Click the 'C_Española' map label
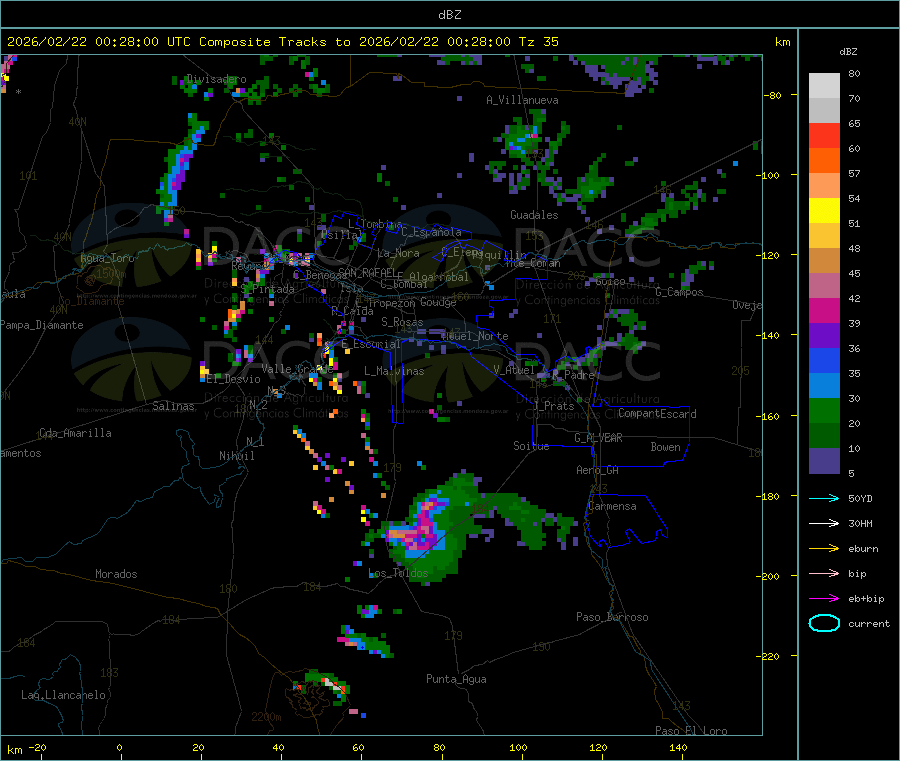Viewport: 900px width, 761px height. pos(431,232)
